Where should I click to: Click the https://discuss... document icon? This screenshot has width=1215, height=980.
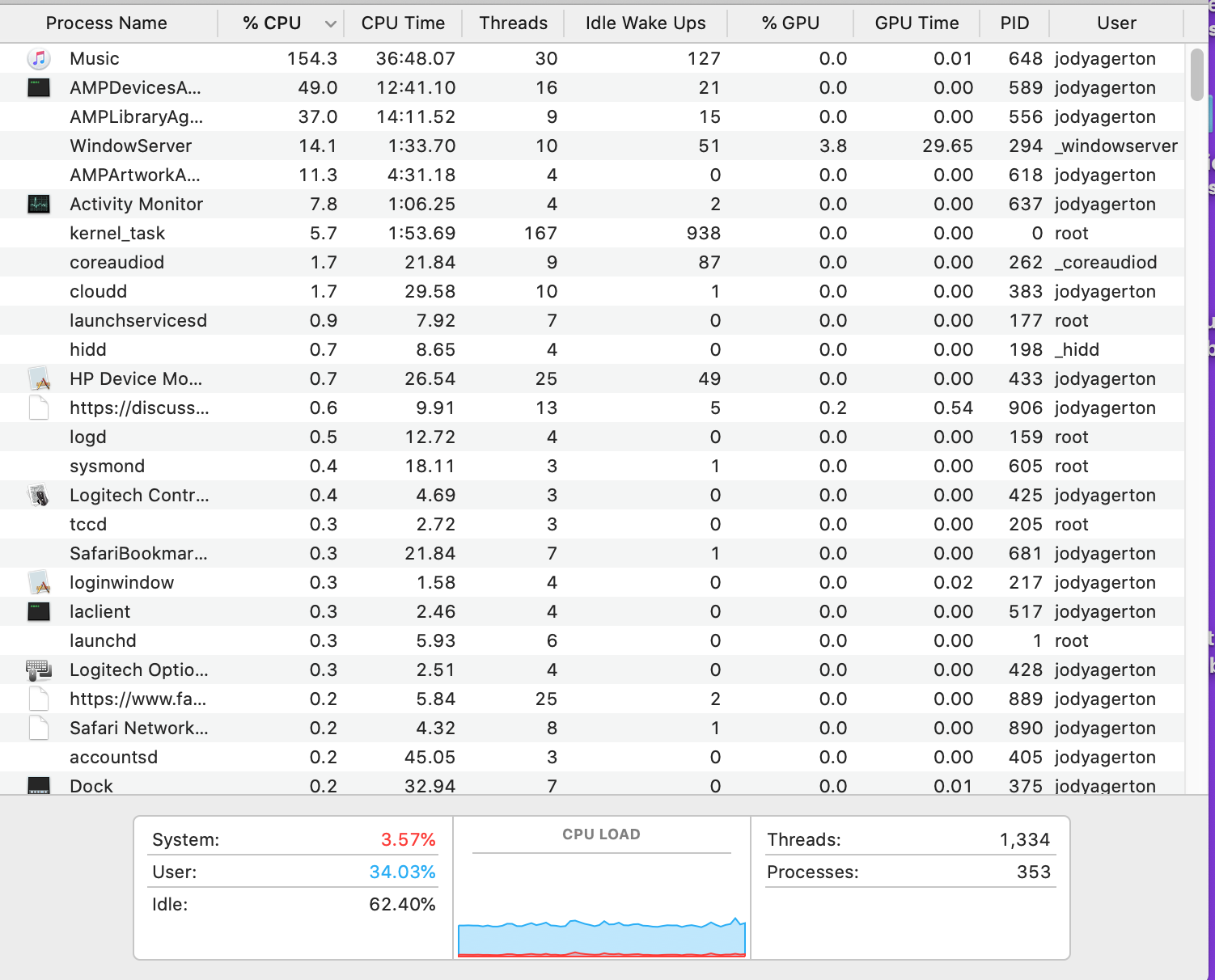(x=39, y=408)
